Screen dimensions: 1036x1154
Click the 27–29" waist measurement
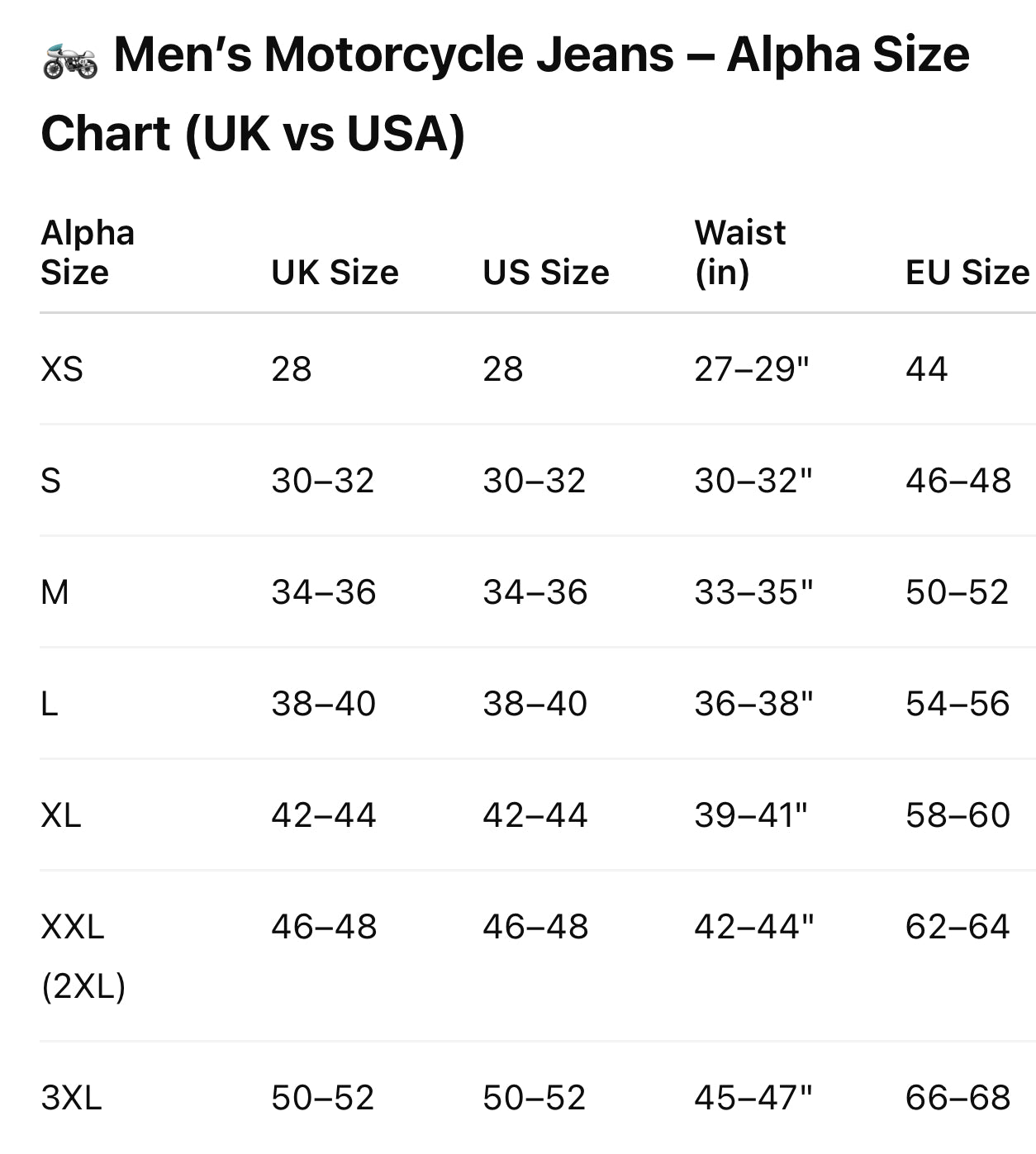[x=752, y=369]
